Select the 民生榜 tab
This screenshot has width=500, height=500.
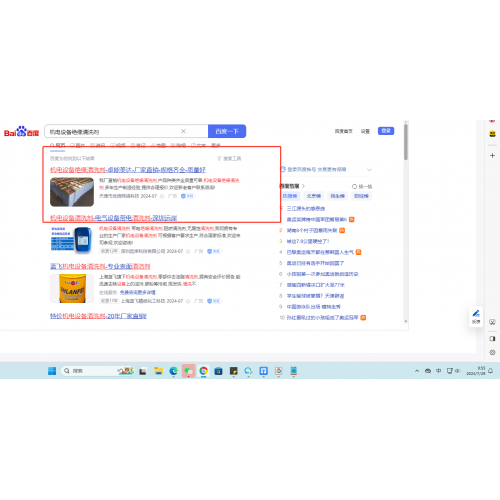pos(337,196)
